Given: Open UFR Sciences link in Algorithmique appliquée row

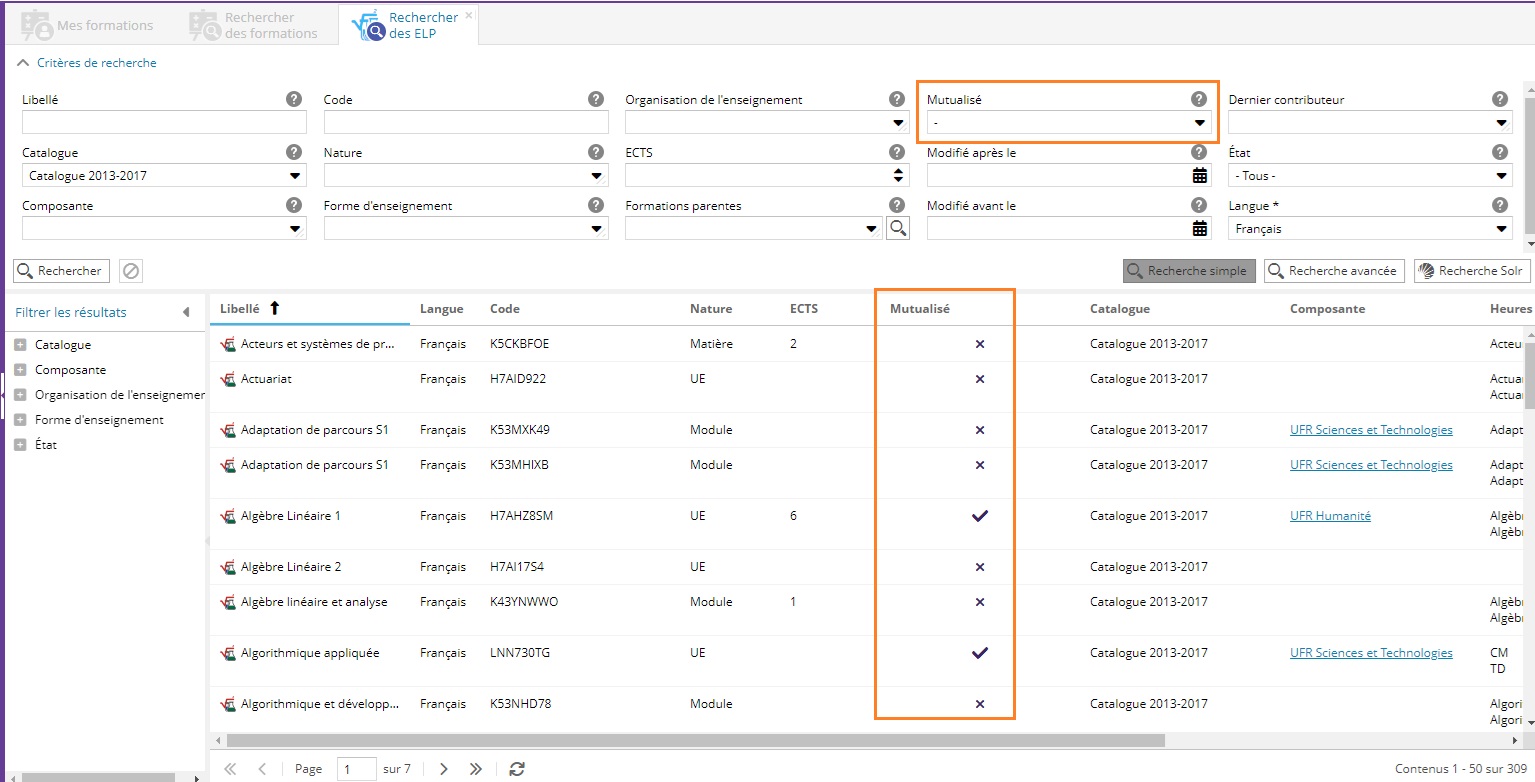Looking at the screenshot, I should [1371, 653].
